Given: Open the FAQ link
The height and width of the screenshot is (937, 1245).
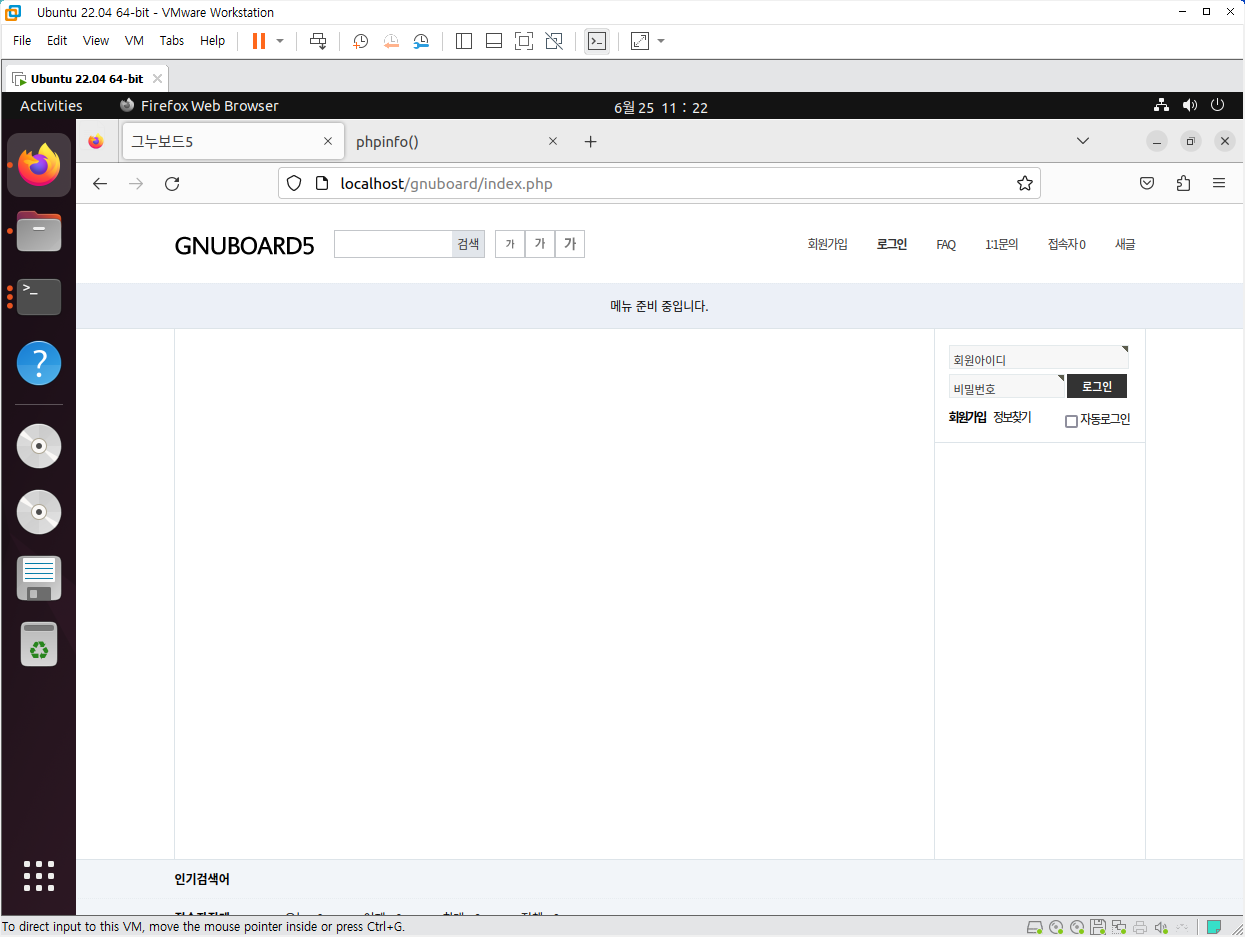Looking at the screenshot, I should (946, 245).
